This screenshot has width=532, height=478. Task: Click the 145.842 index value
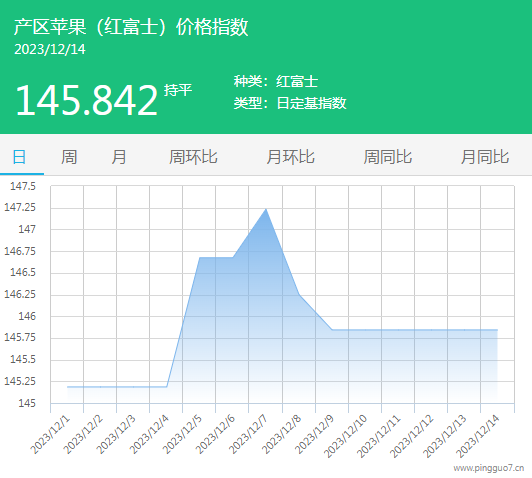[x=87, y=100]
